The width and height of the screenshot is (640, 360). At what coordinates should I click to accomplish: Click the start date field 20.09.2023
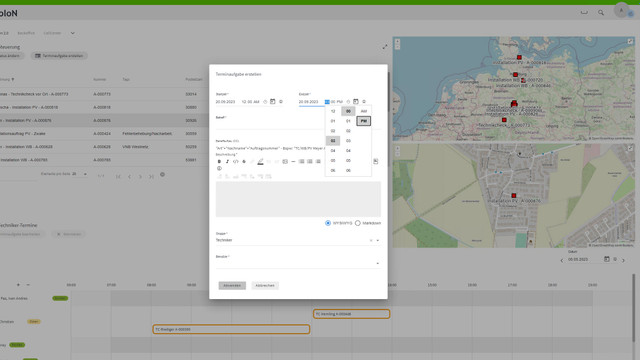pyautogui.click(x=225, y=102)
